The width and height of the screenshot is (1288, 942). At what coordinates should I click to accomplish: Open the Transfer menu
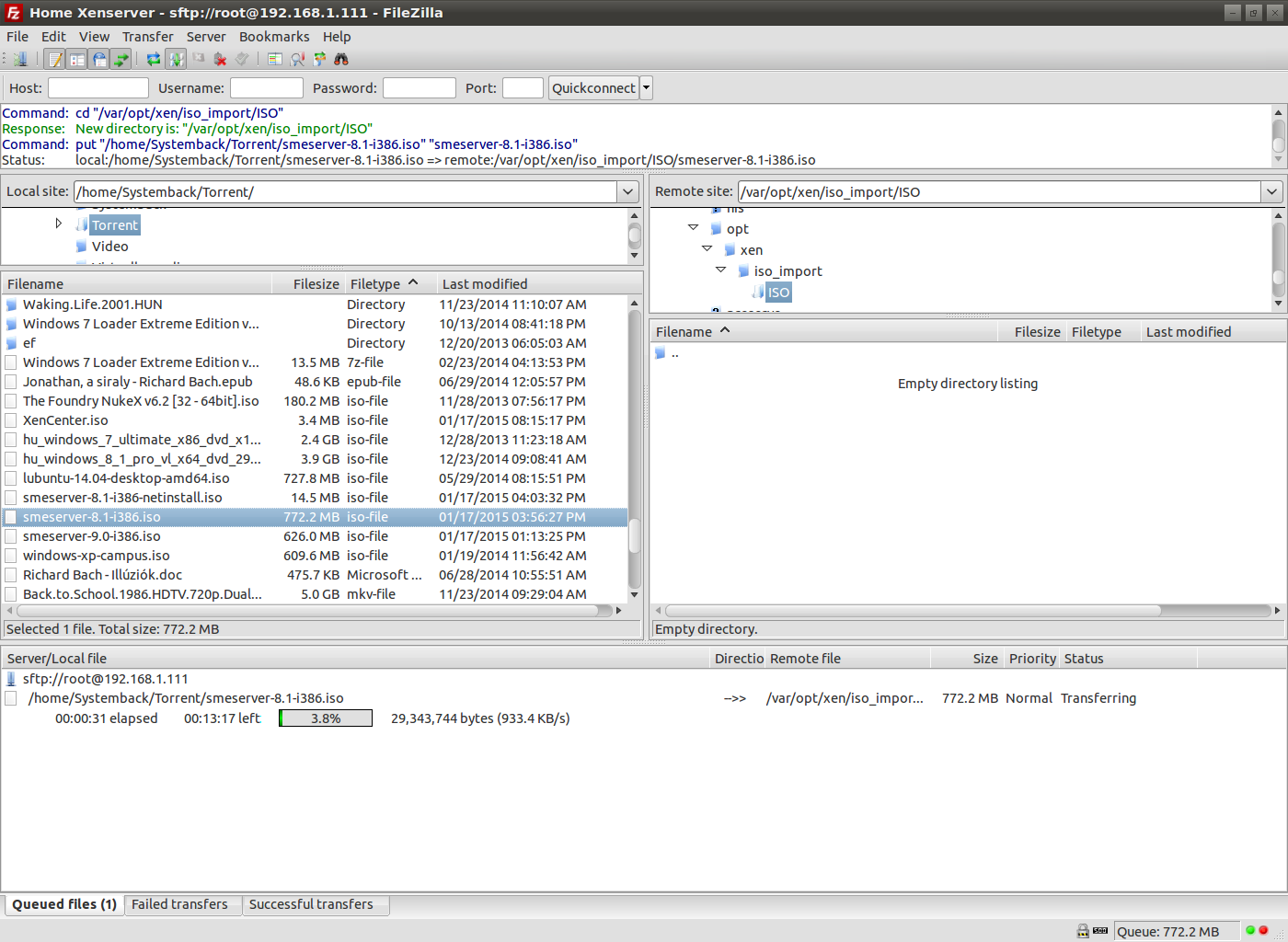pyautogui.click(x=148, y=37)
